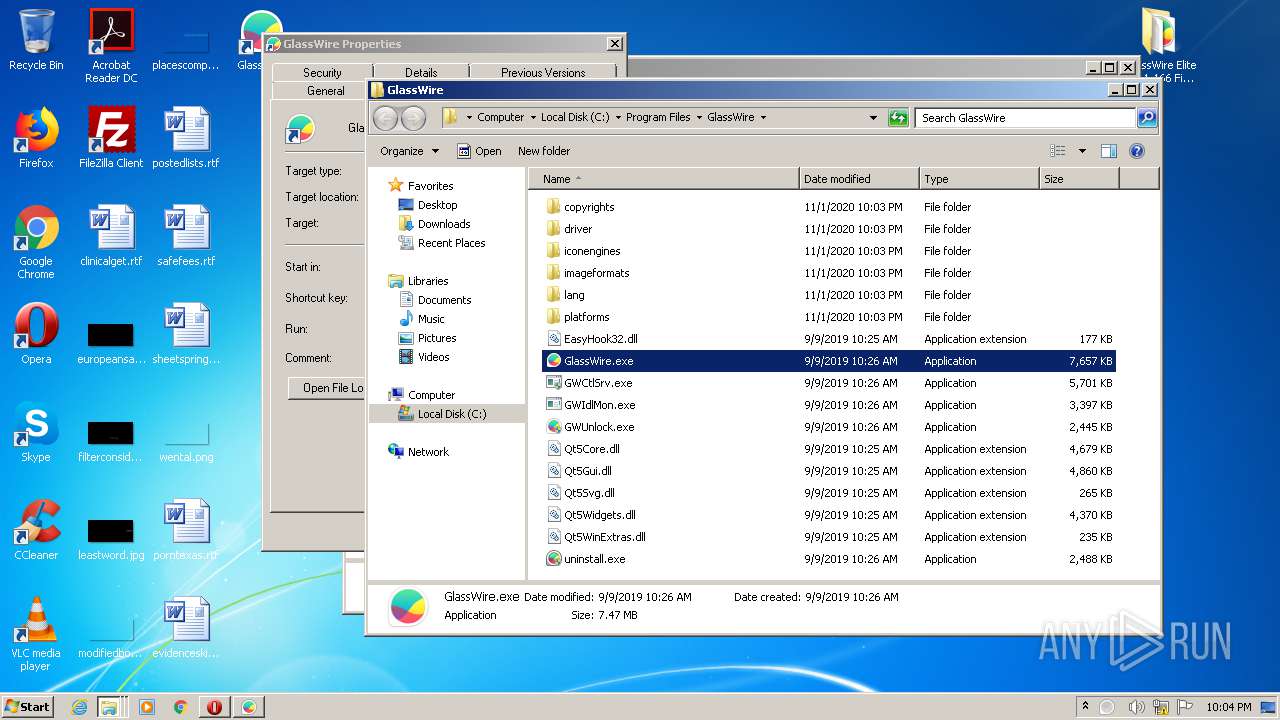Select Desktop under Favorites
Image resolution: width=1280 pixels, height=720 pixels.
click(x=428, y=205)
